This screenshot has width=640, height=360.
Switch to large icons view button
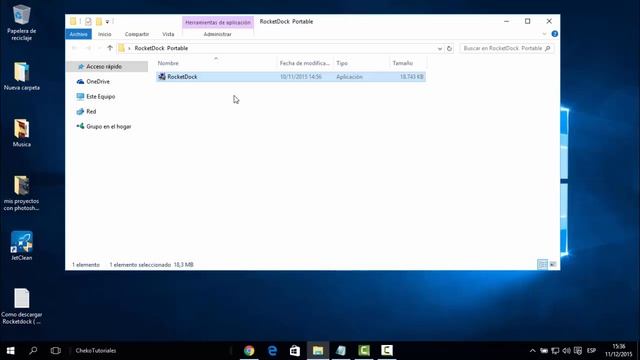[x=553, y=264]
